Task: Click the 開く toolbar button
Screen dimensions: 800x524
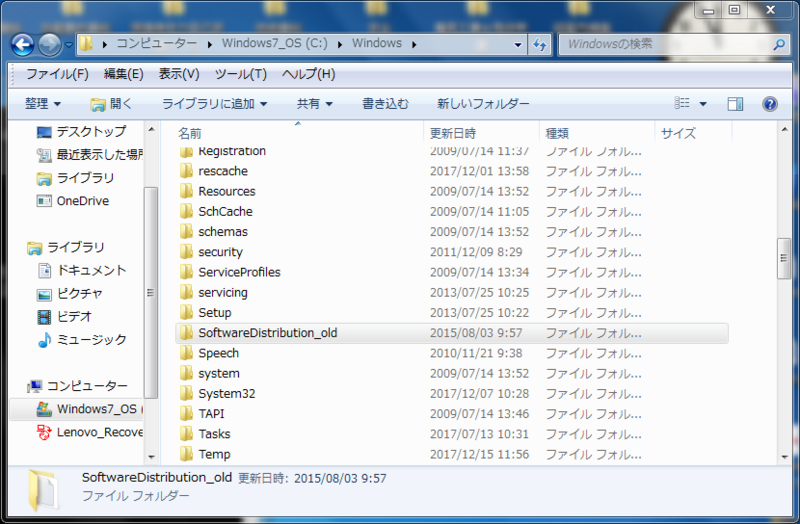Action: tap(111, 104)
